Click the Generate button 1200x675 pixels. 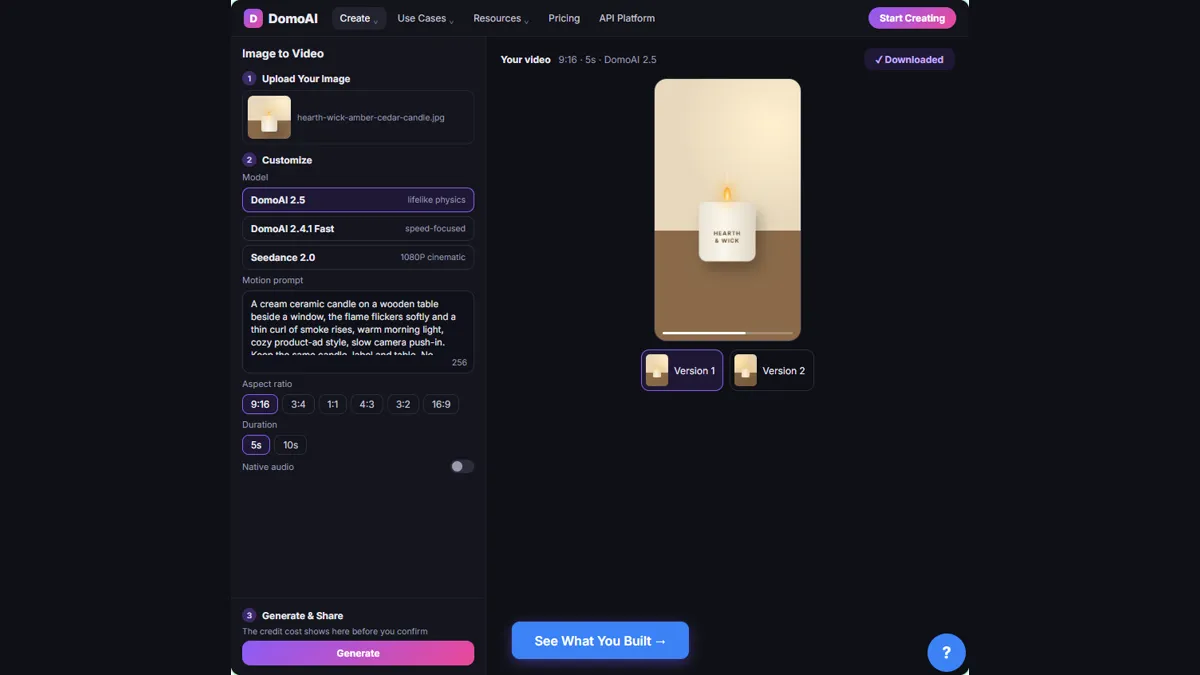[x=358, y=653]
